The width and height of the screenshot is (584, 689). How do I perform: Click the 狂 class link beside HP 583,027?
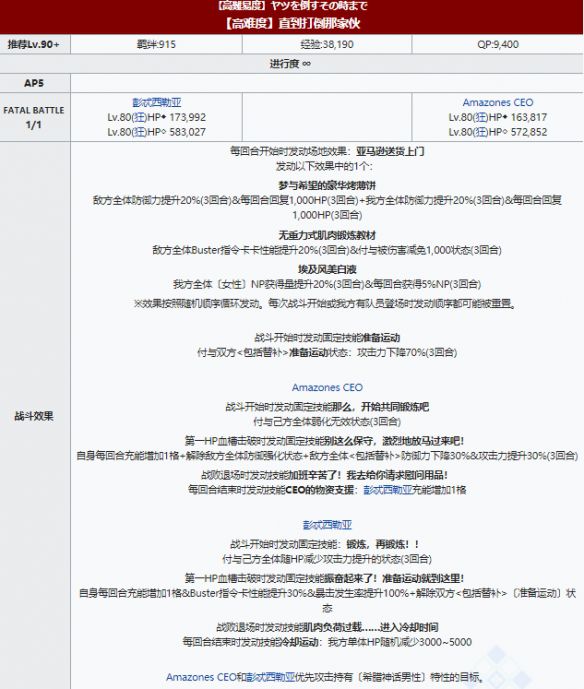point(140,132)
